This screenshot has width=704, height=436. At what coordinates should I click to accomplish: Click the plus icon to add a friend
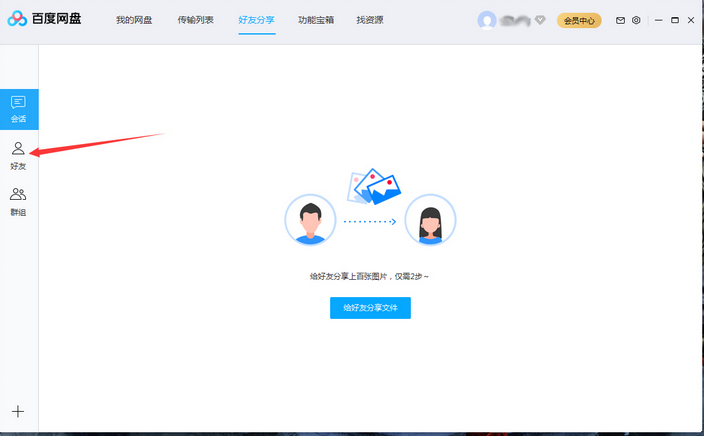tap(18, 411)
